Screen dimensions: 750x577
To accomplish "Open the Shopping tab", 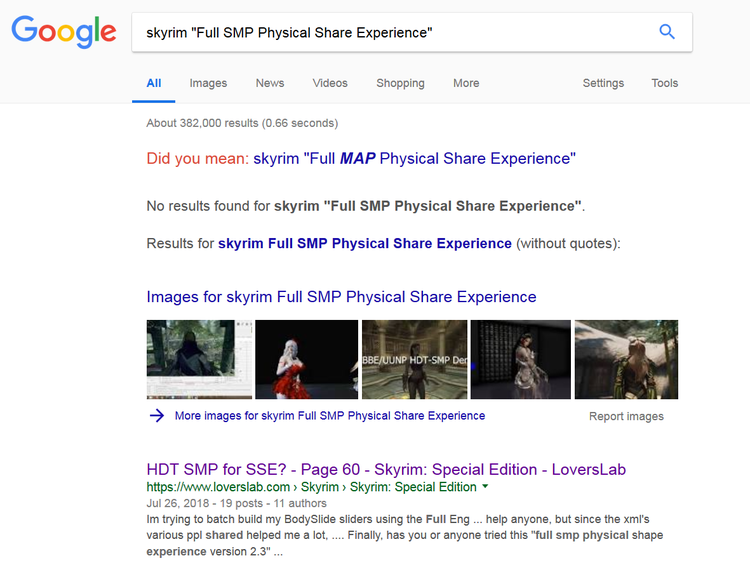I will click(400, 83).
